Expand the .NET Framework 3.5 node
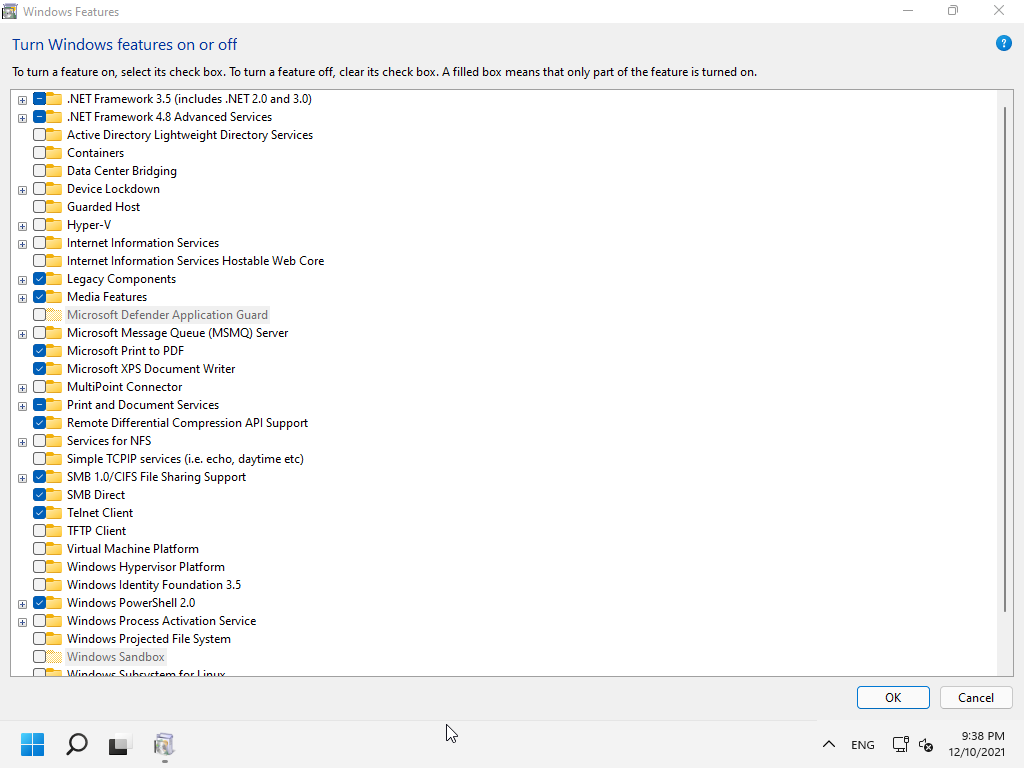Screen dimensions: 1024x768 point(22,100)
